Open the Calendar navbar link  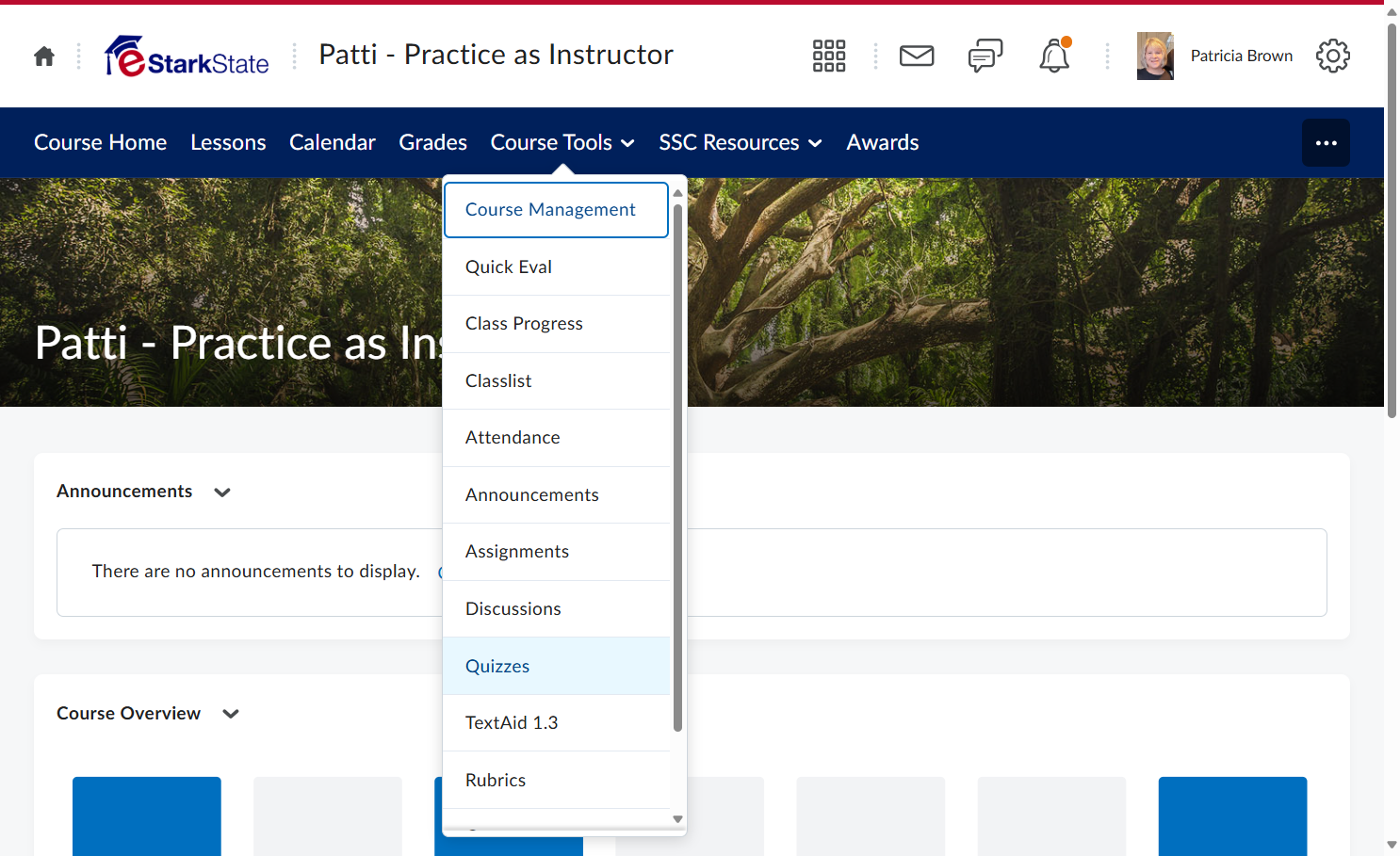tap(333, 143)
